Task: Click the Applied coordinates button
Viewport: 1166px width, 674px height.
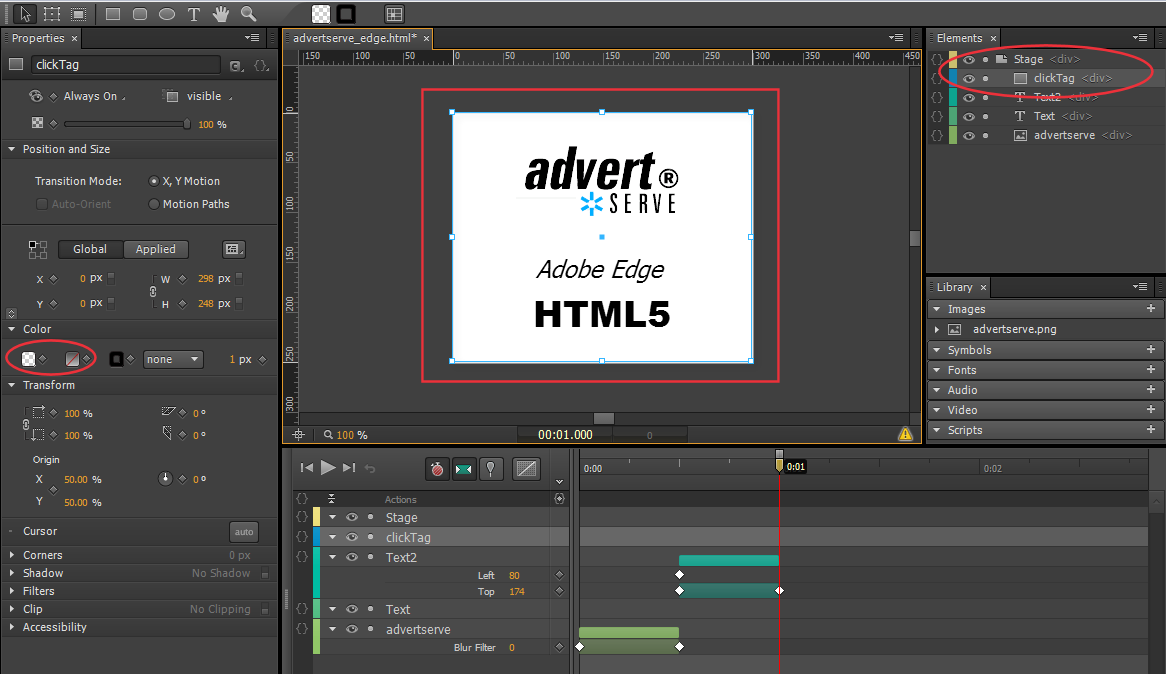Action: coord(155,249)
